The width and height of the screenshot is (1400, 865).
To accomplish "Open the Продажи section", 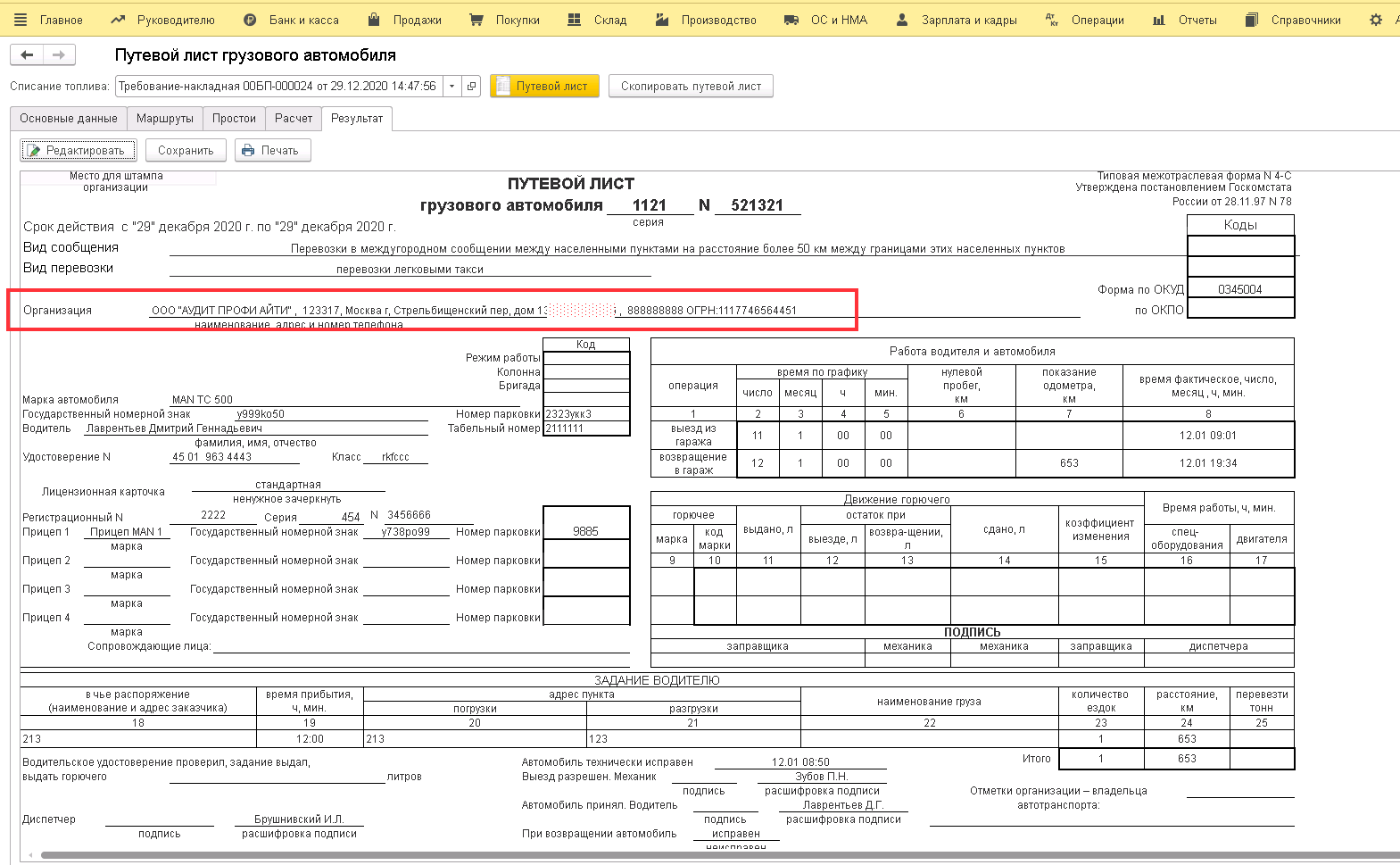I will coord(404,20).
